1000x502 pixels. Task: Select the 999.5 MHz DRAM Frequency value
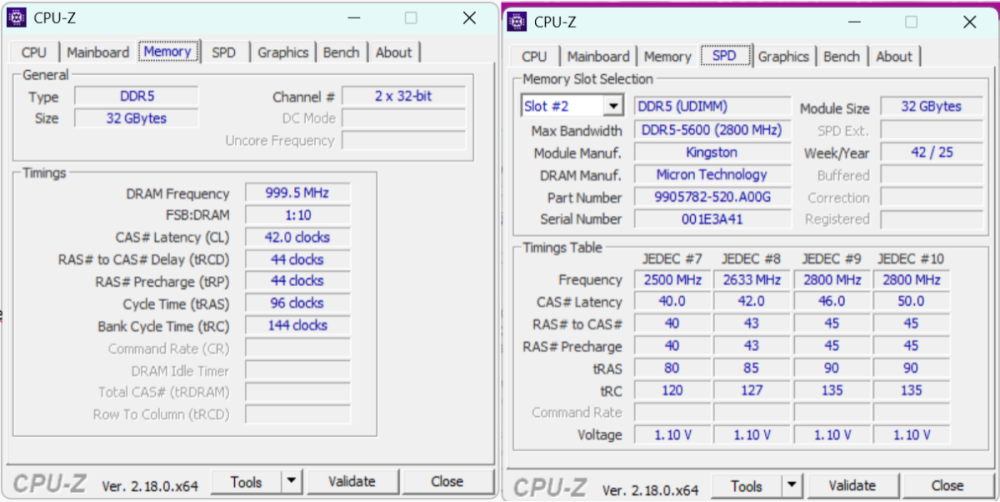tap(297, 193)
